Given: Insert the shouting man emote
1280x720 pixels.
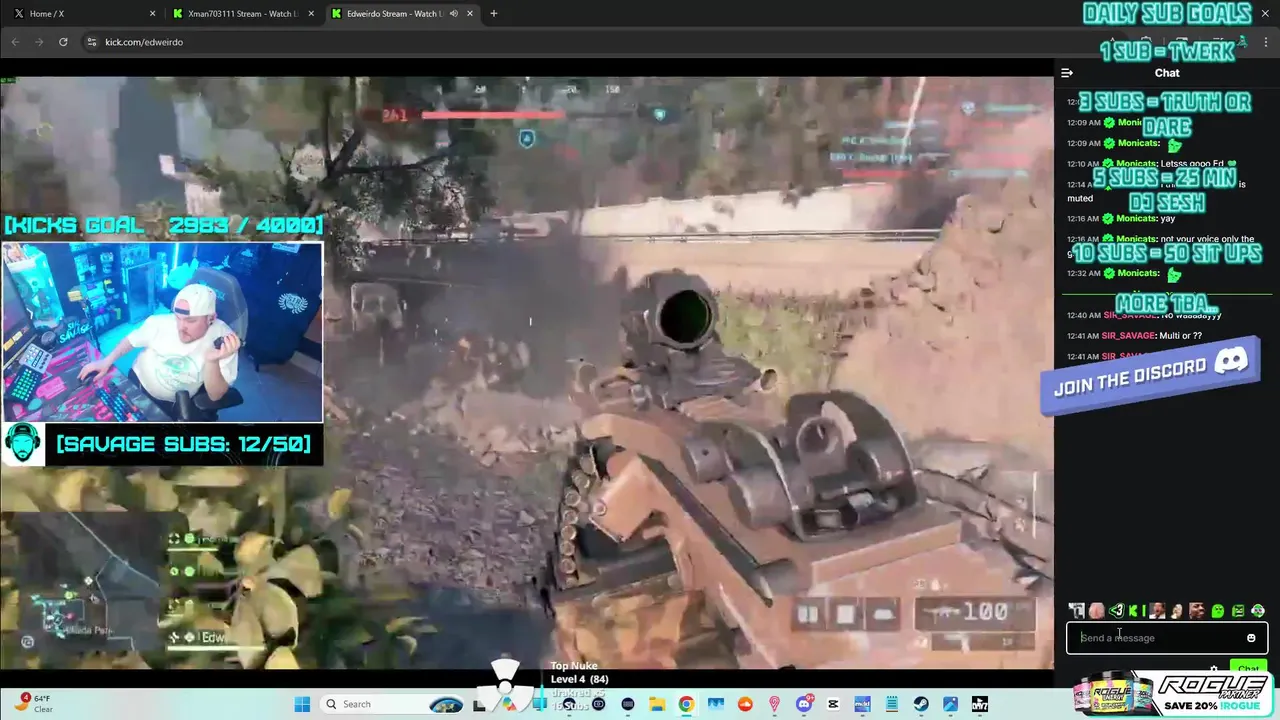Looking at the screenshot, I should pyautogui.click(x=1157, y=611).
